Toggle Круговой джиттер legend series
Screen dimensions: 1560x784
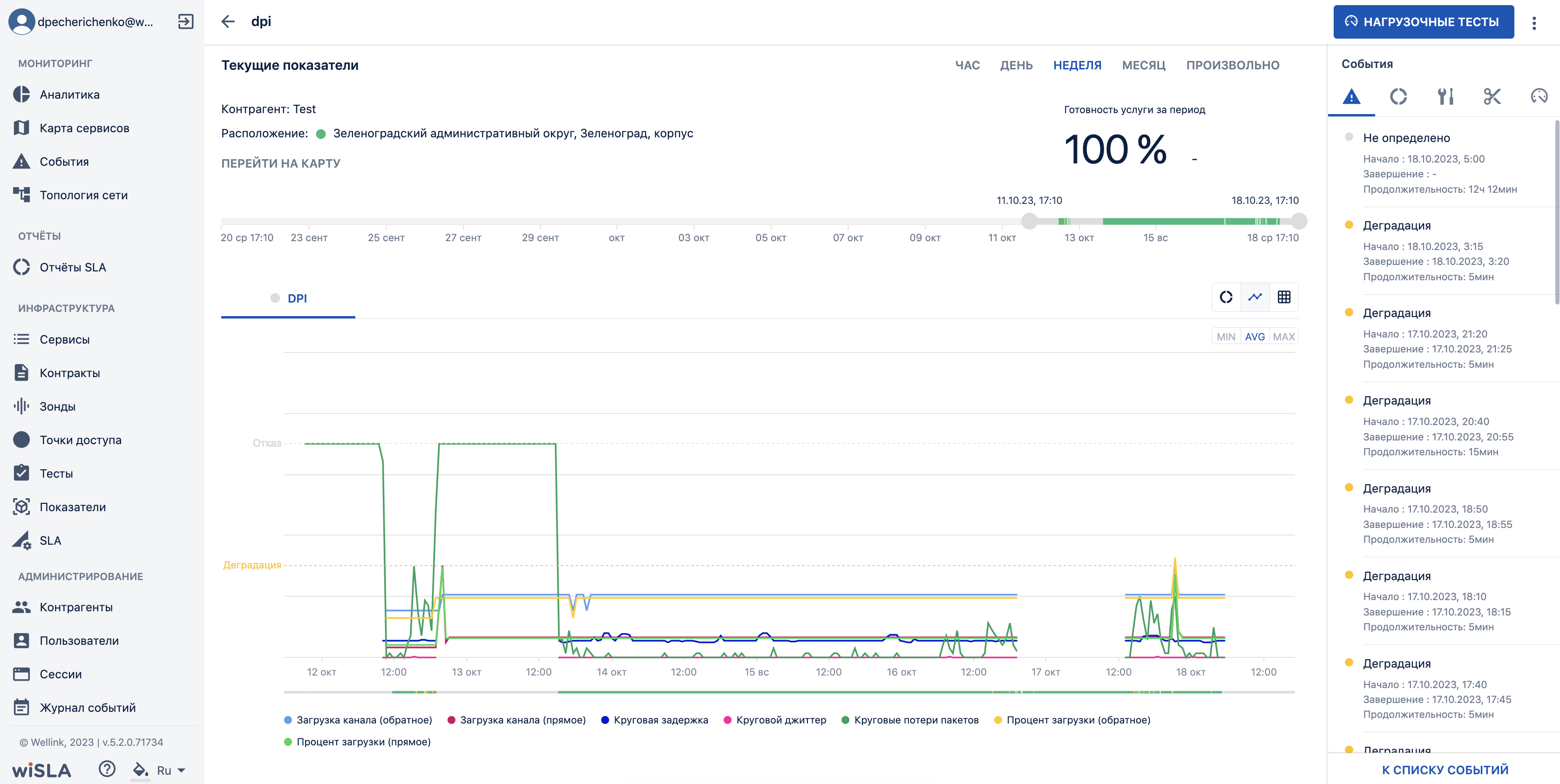pyautogui.click(x=775, y=720)
